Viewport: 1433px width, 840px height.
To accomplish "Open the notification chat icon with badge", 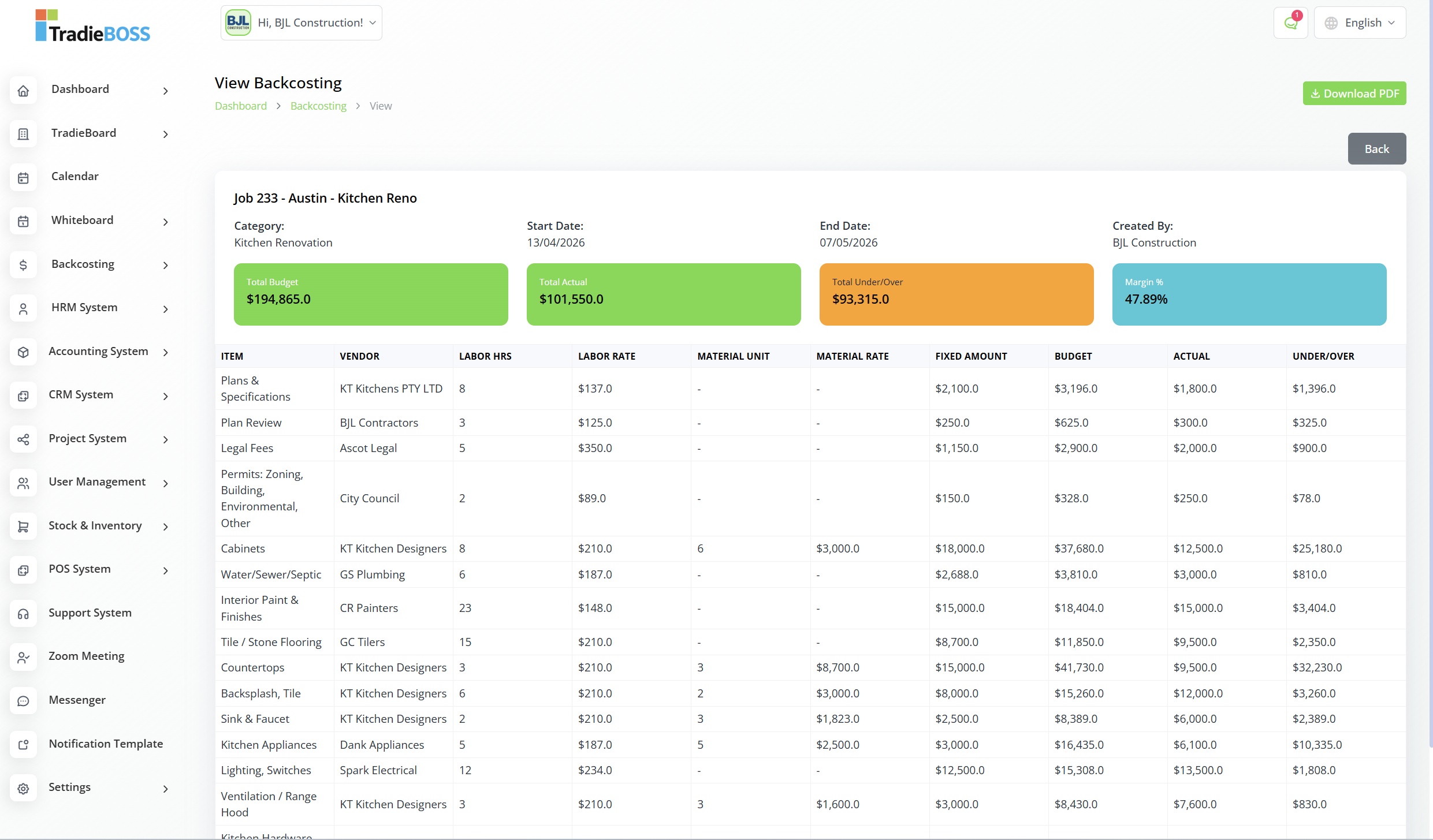I will tap(1290, 23).
